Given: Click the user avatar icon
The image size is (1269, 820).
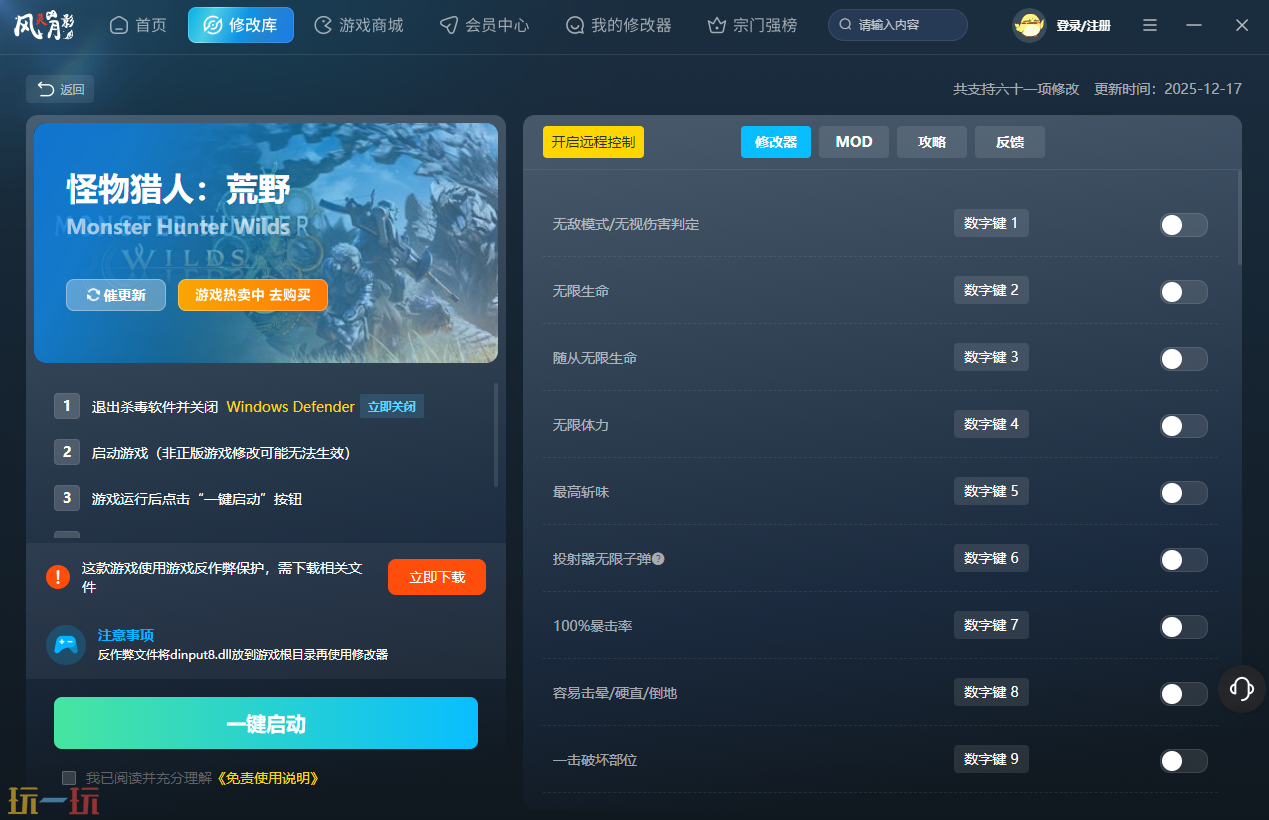Looking at the screenshot, I should [x=1029, y=25].
